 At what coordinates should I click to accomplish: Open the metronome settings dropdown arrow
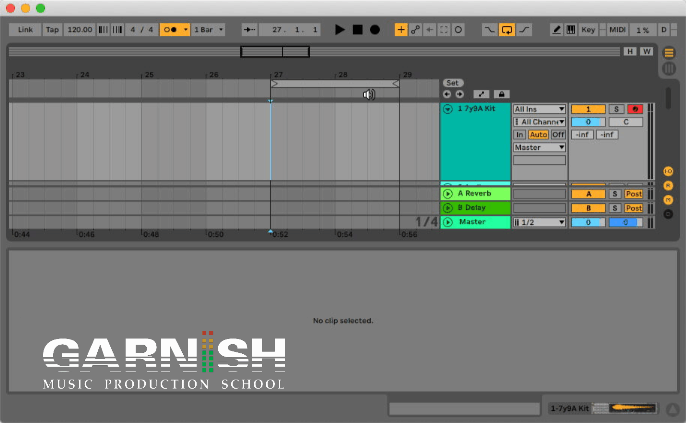coord(186,30)
